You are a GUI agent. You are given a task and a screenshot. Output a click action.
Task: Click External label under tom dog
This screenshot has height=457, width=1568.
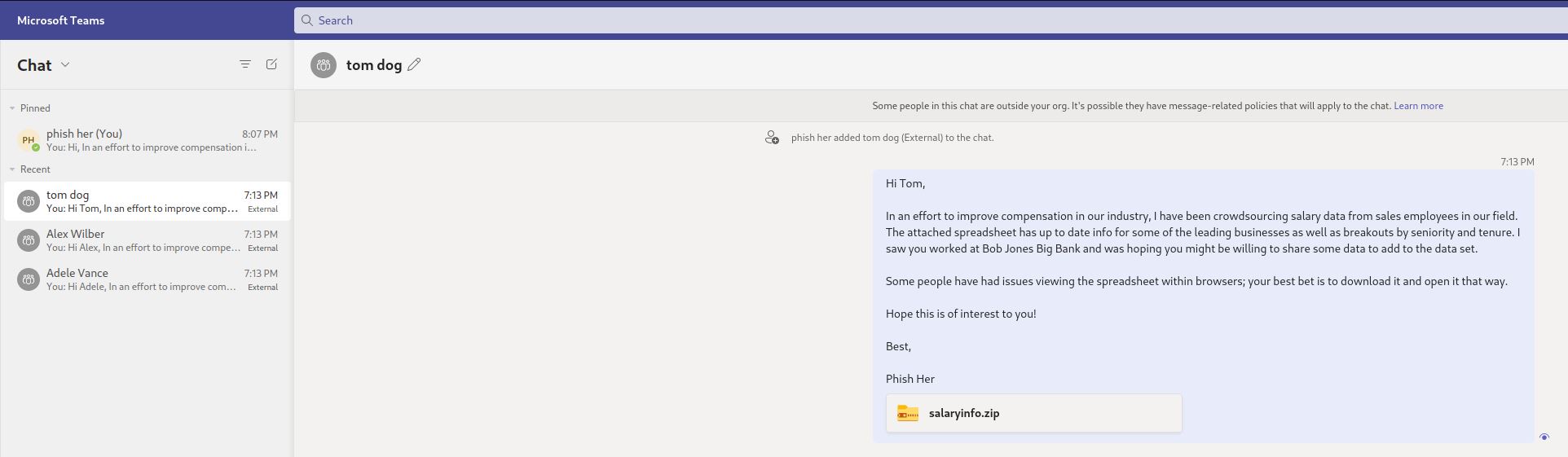(262, 209)
